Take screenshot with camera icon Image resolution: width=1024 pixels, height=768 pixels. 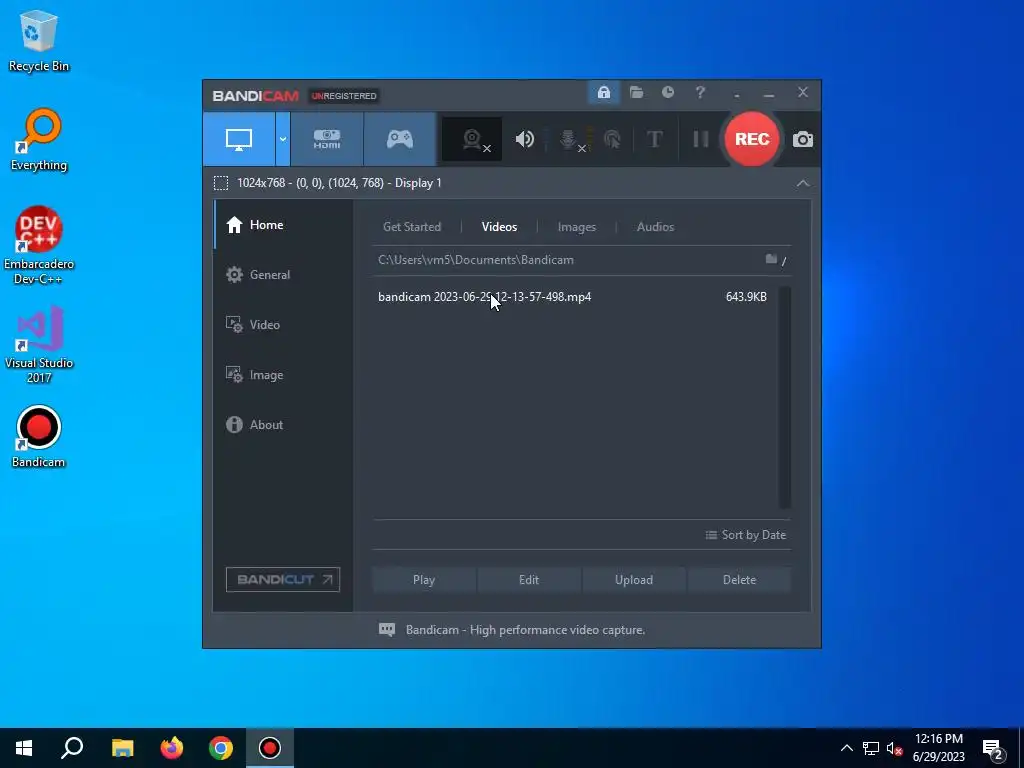pyautogui.click(x=803, y=139)
